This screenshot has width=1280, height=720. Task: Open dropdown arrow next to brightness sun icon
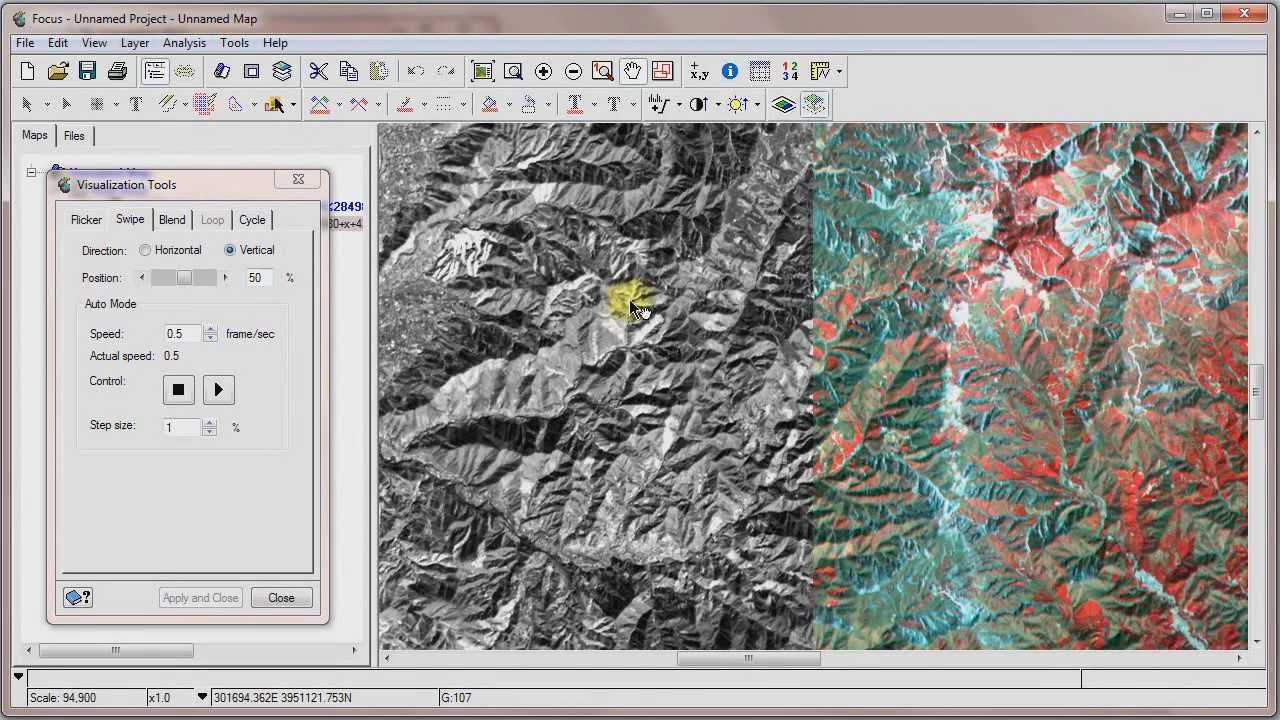point(757,105)
